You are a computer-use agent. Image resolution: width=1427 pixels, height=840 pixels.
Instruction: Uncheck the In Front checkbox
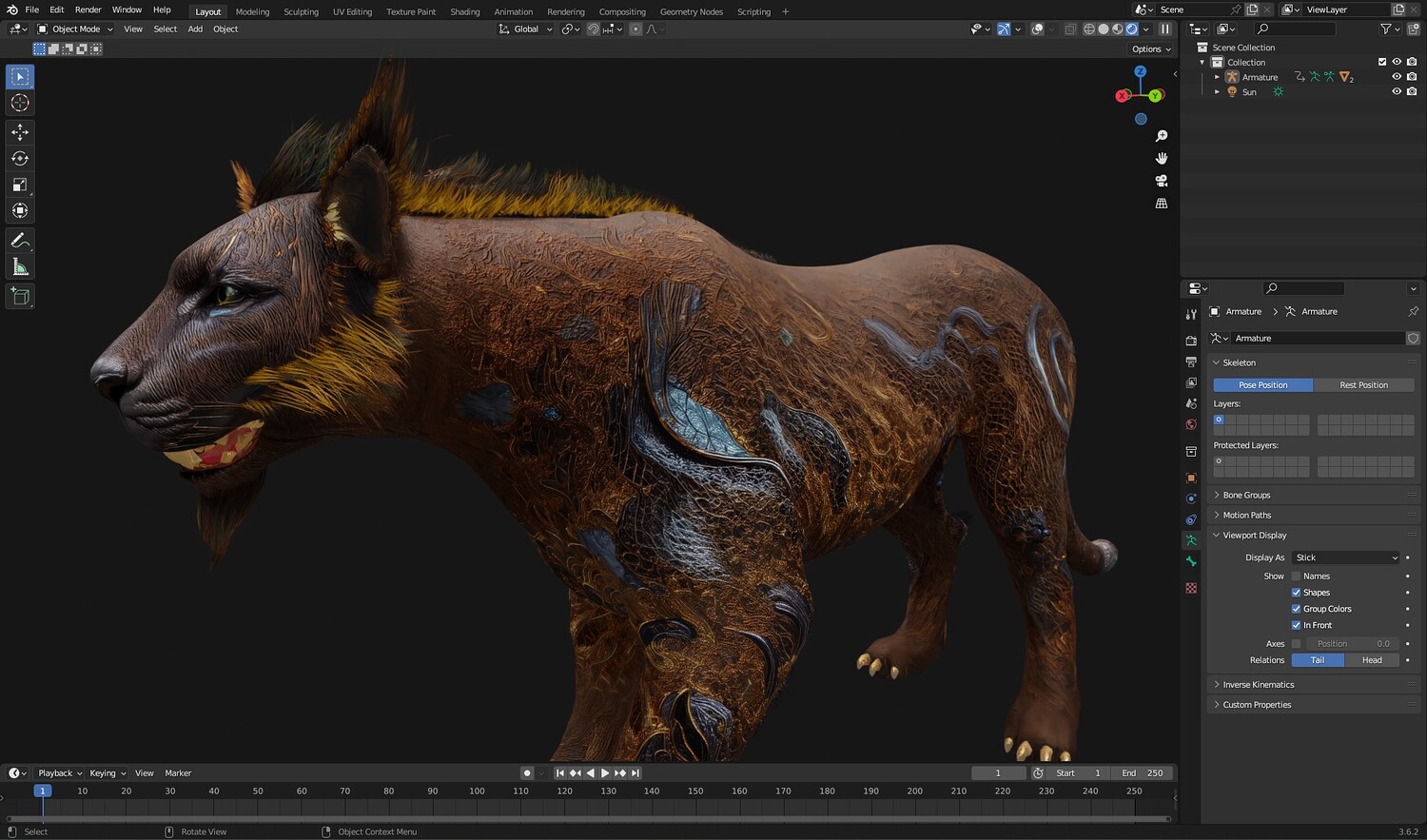tap(1296, 625)
